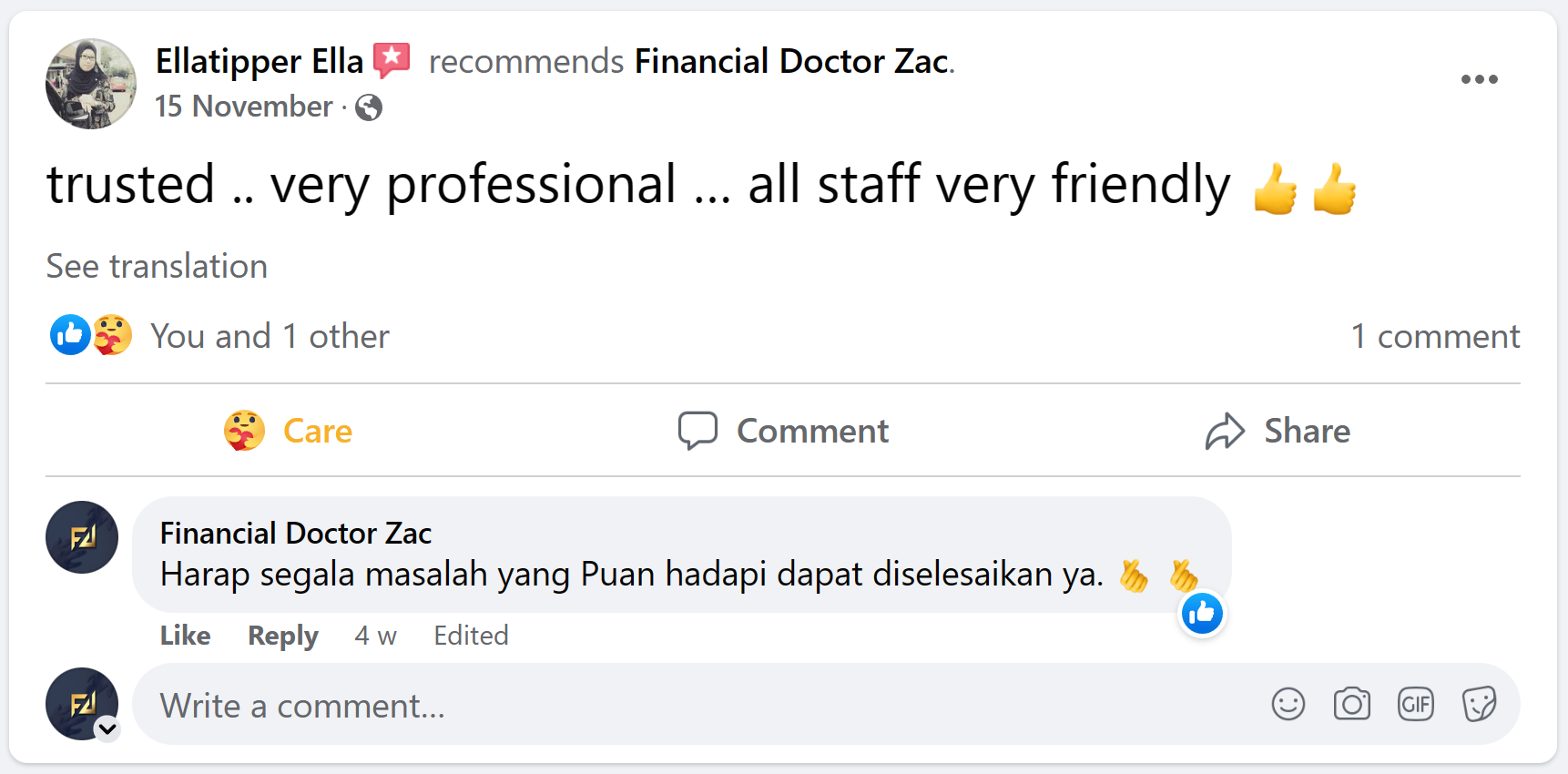Open Ellatipper Ella's profile picture
The width and height of the screenshot is (1568, 774).
tap(91, 84)
